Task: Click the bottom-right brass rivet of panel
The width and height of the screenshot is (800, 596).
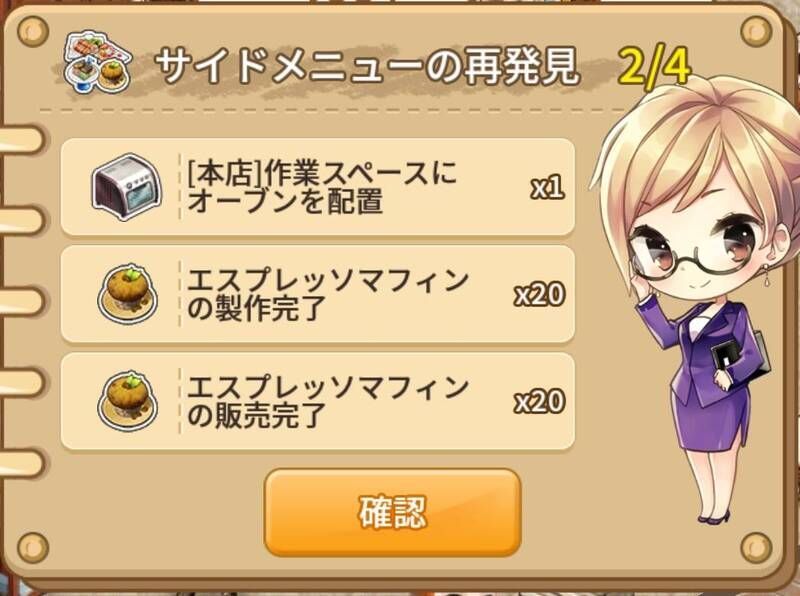Action: click(x=756, y=548)
